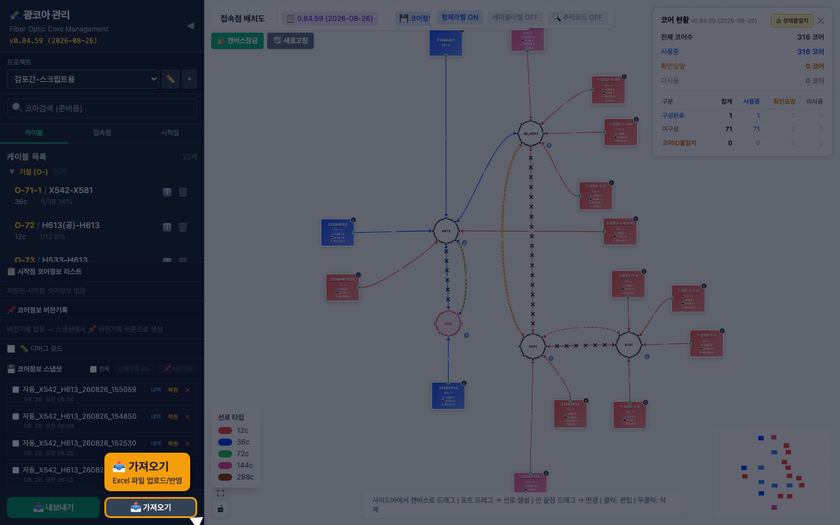Select cable O-72 / H613(공)-H613 row
The image size is (840, 525).
pos(102,230)
